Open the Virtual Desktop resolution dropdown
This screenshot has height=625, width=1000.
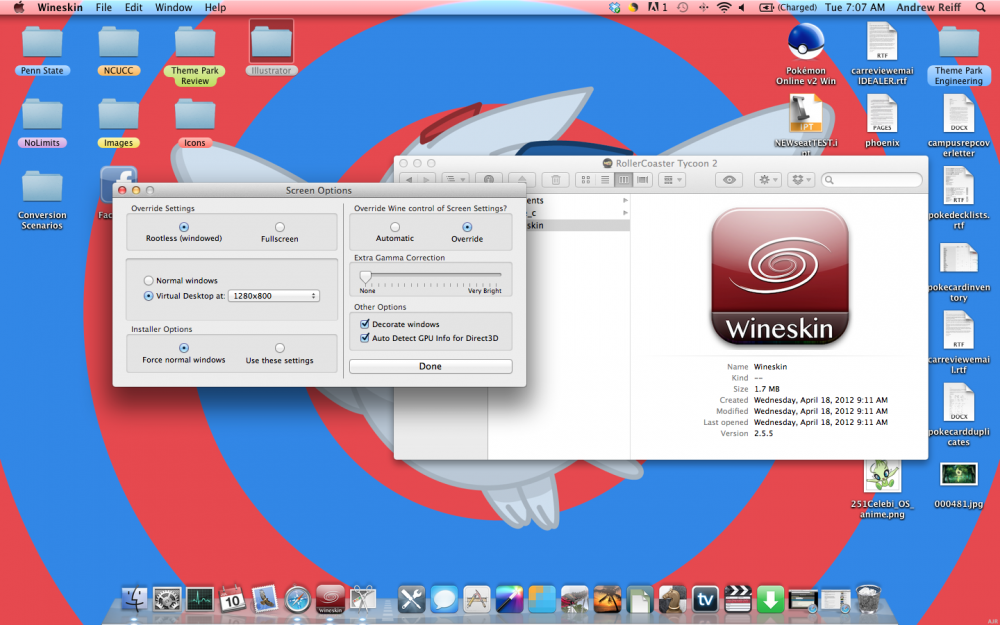point(274,296)
